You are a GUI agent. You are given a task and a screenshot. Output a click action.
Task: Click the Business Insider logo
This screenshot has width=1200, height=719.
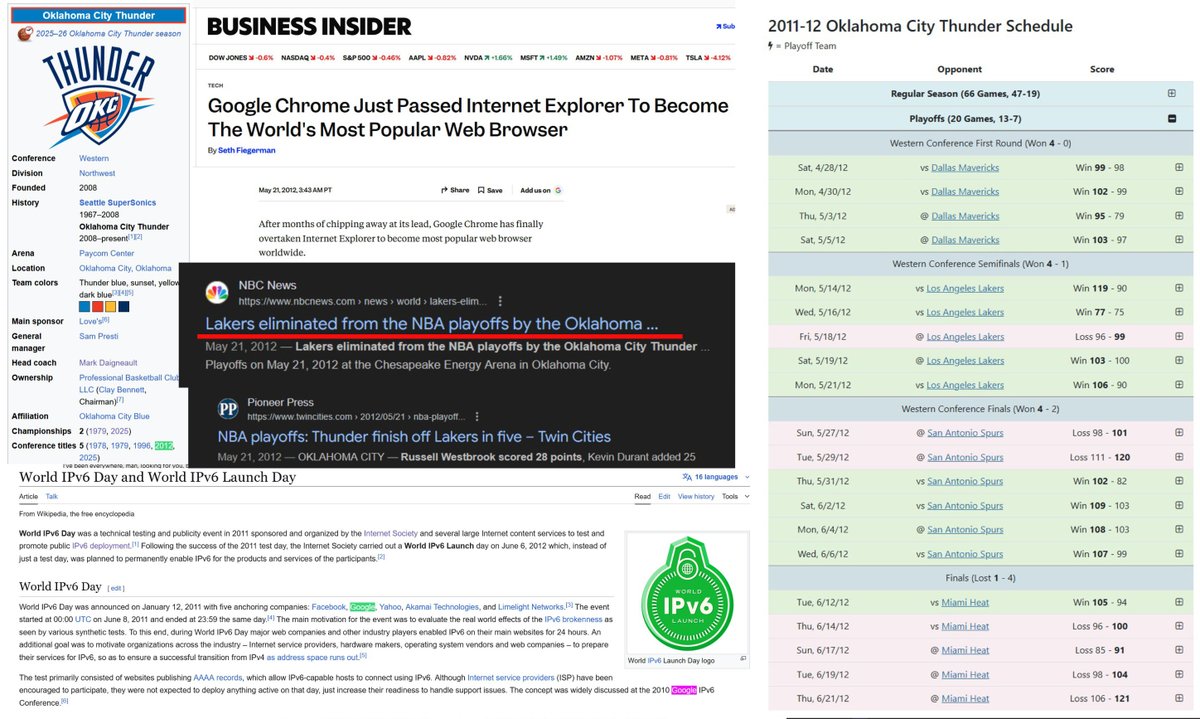[308, 26]
